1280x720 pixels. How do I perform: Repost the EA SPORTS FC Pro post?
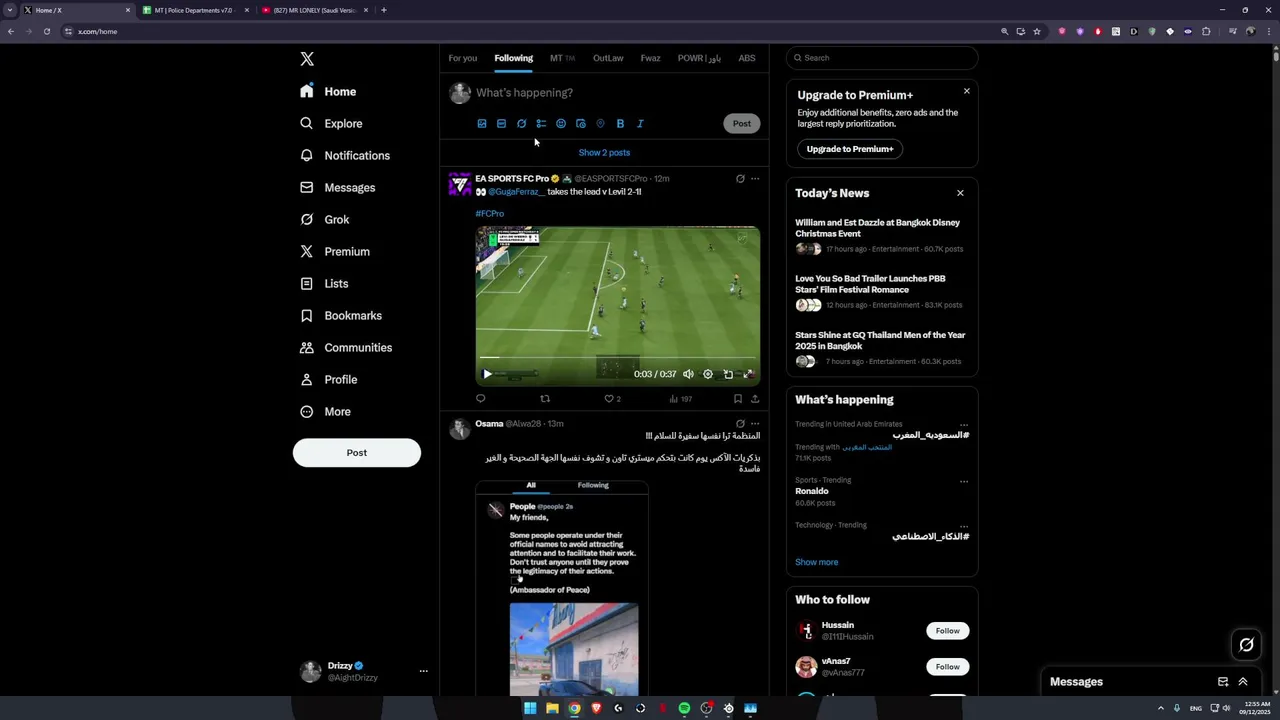(545, 399)
